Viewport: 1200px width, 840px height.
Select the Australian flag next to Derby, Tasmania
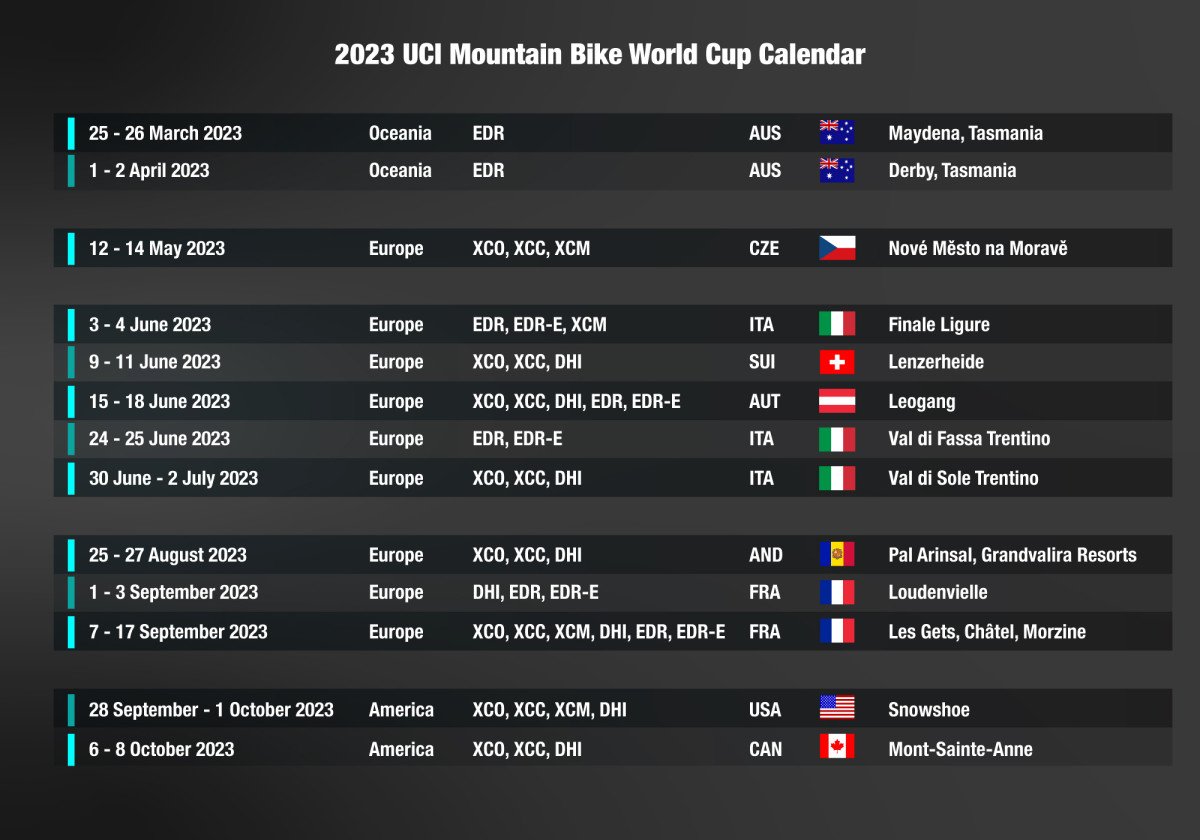click(837, 170)
